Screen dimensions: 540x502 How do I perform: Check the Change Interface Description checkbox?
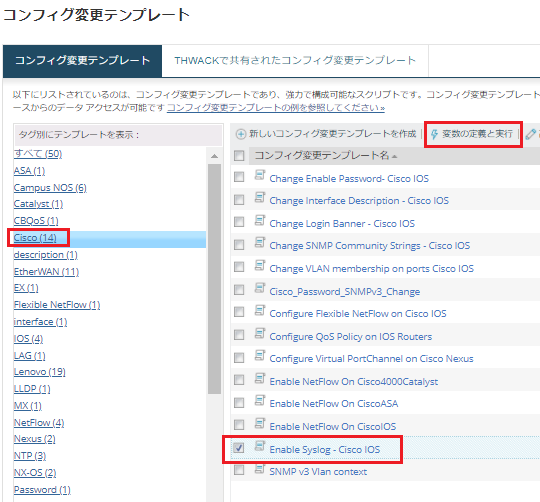[x=239, y=200]
